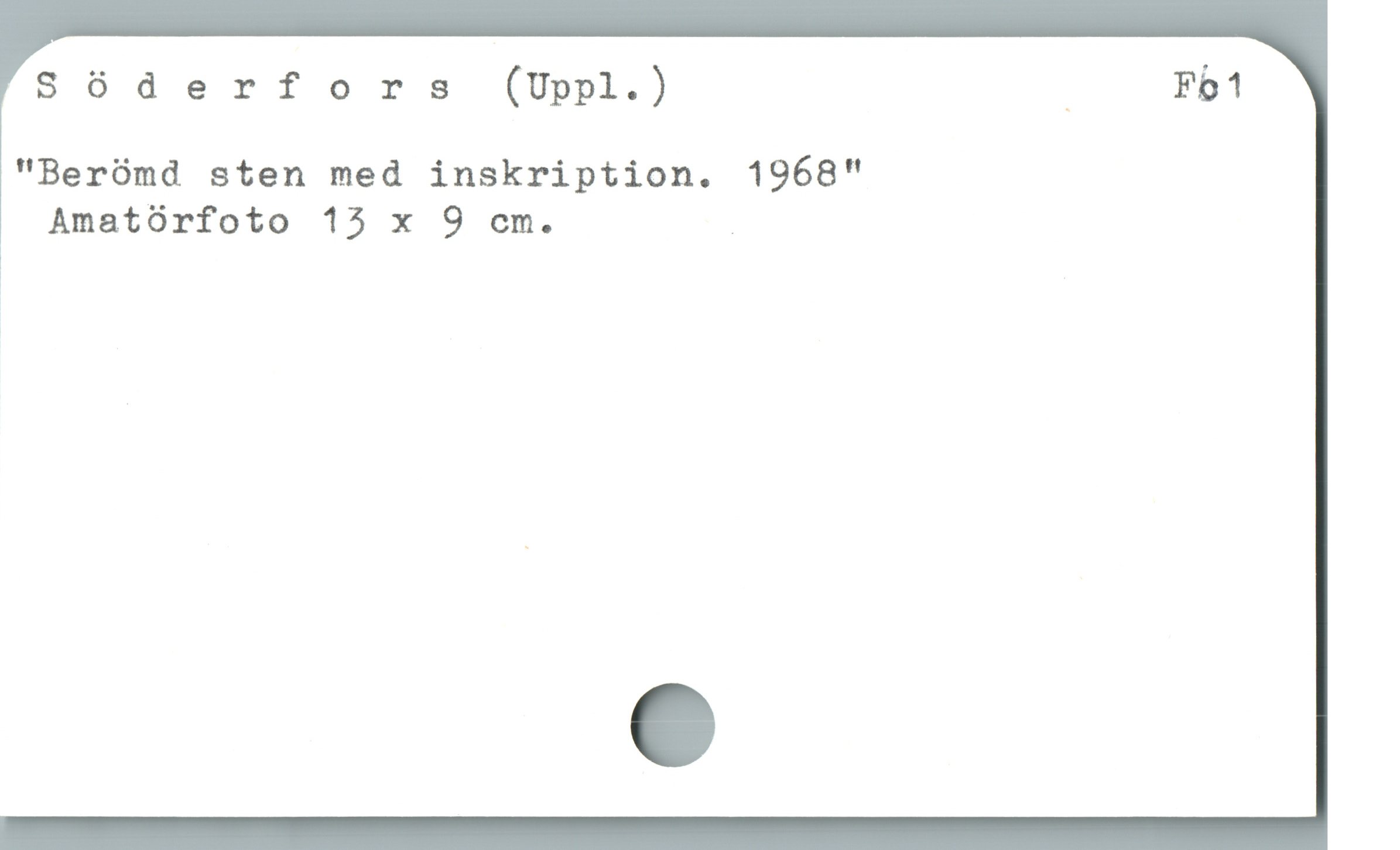Image resolution: width=1400 pixels, height=850 pixels.
Task: Click the year 1968
Action: [793, 174]
